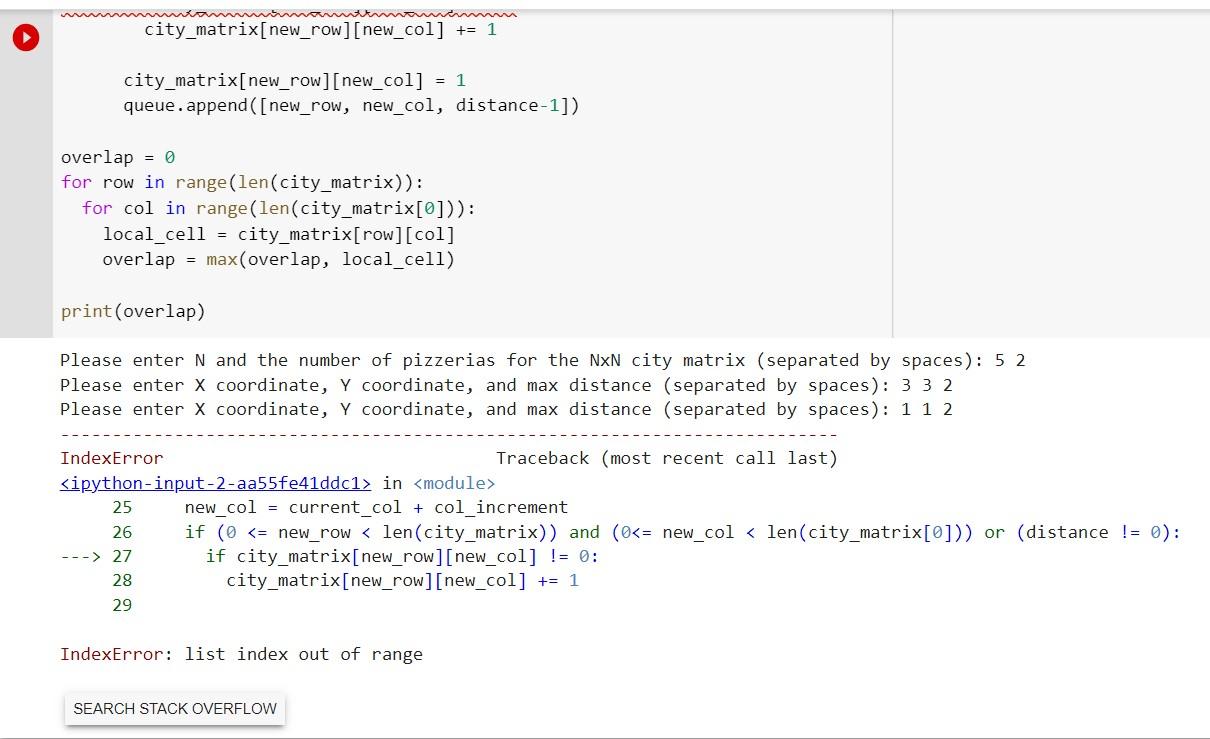Viewport: 1210px width, 739px height.
Task: Click the for row in range loop line
Action: pos(240,182)
